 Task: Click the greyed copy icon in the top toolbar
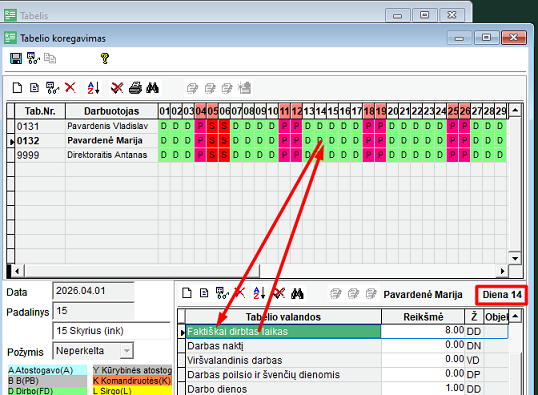[50, 58]
